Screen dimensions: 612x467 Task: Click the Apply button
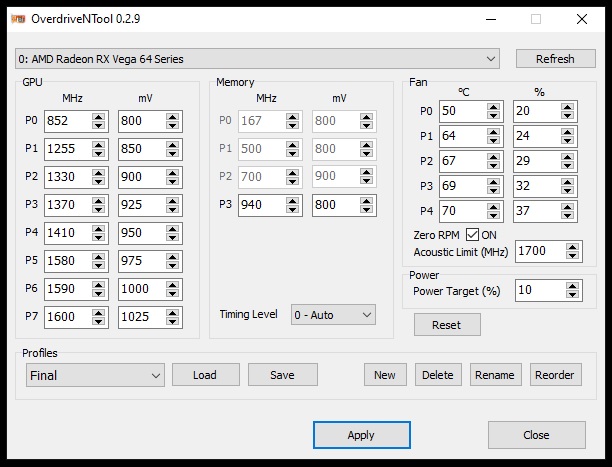(361, 435)
